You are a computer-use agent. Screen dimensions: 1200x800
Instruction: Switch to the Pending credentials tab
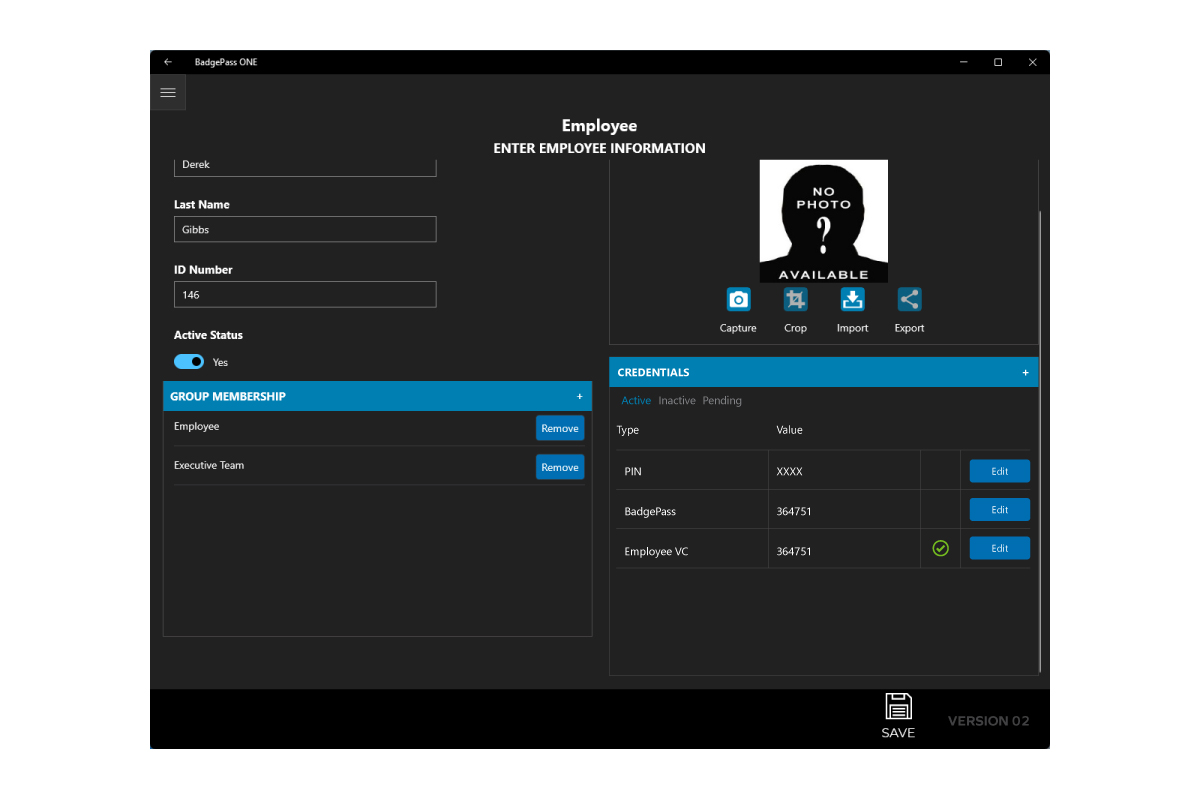tap(722, 401)
